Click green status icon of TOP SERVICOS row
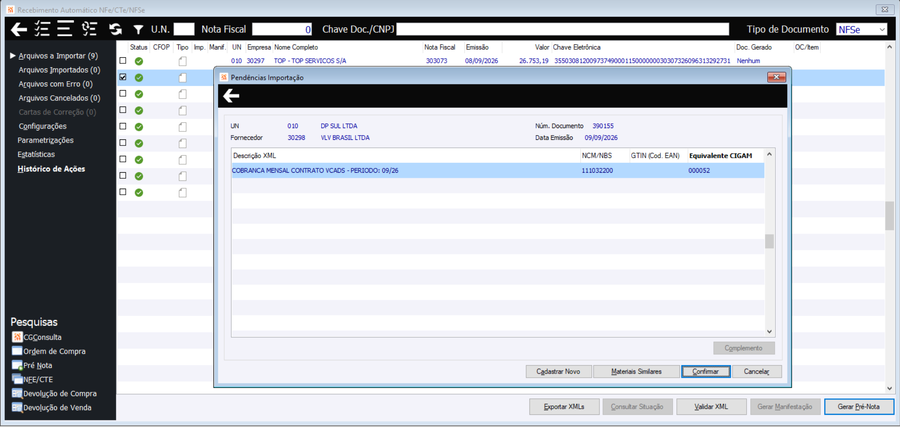 139,61
